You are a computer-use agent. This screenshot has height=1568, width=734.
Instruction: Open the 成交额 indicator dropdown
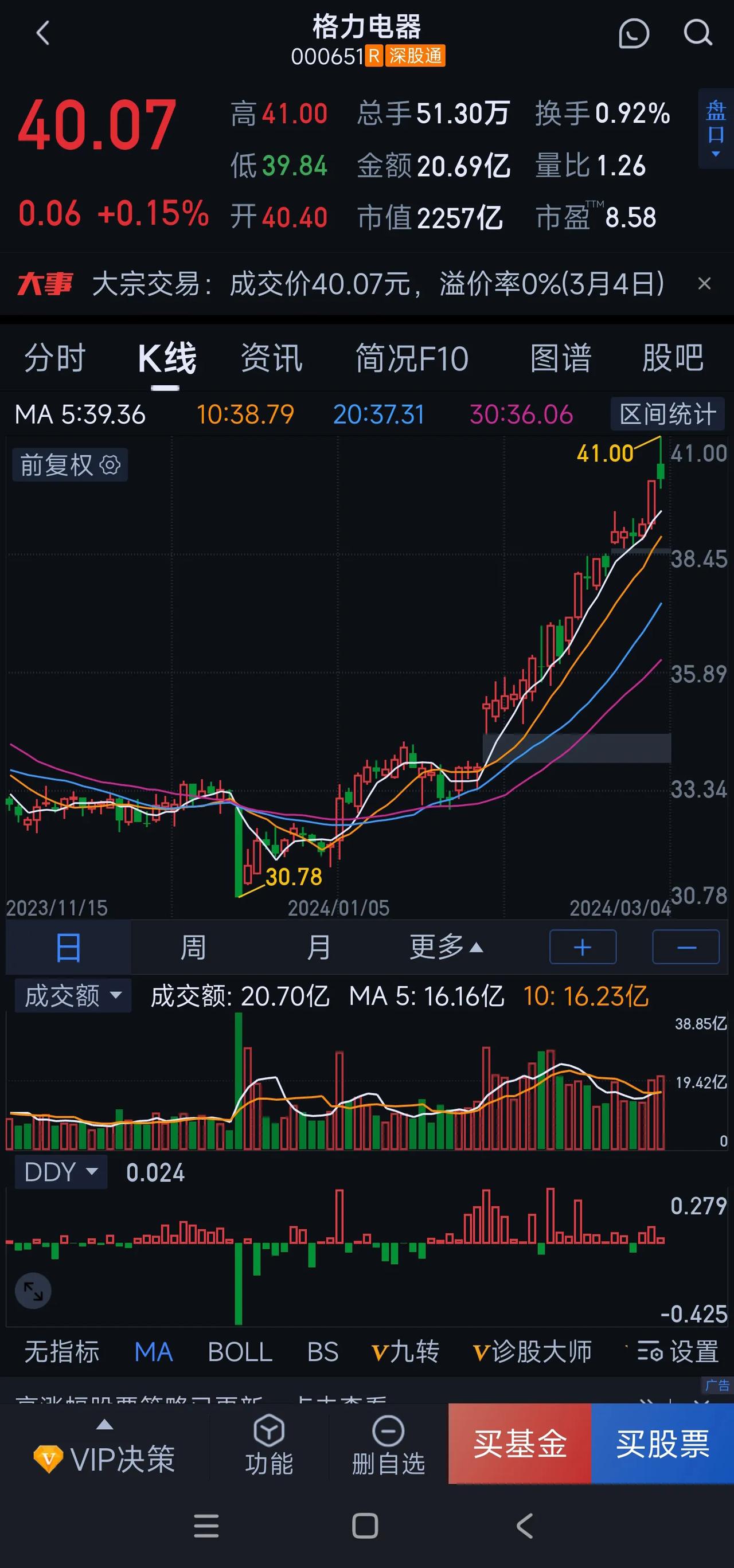(x=72, y=996)
